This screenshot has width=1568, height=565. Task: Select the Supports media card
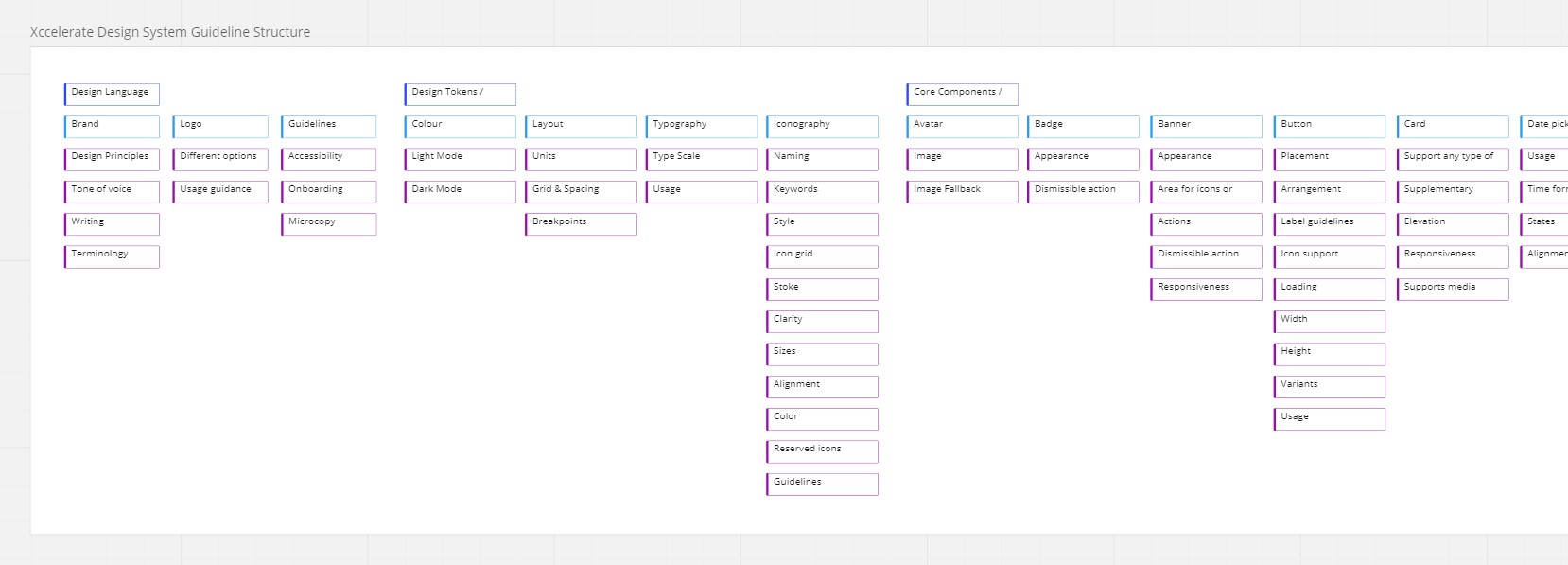click(1453, 290)
